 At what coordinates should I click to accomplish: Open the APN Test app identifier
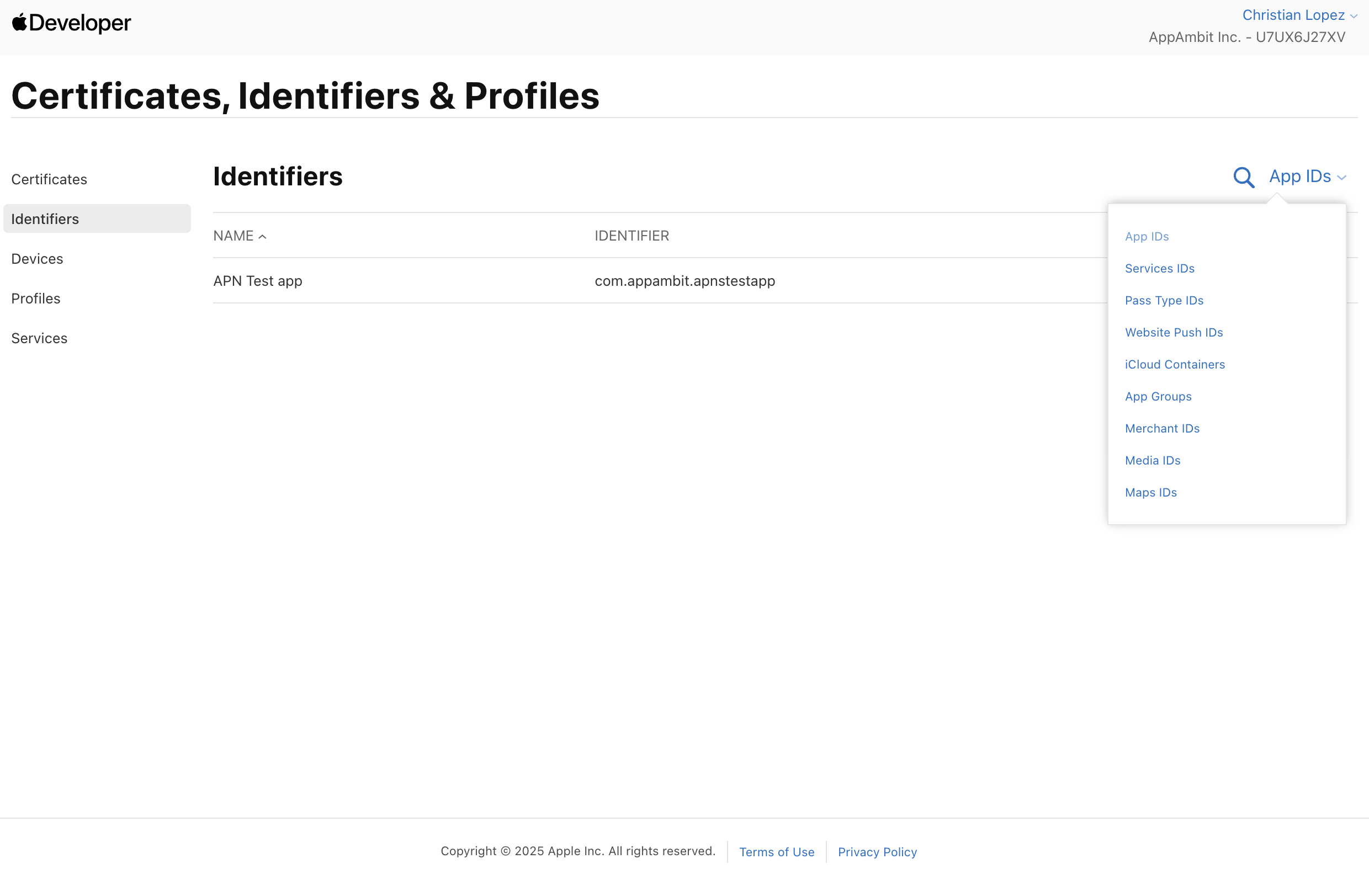(x=258, y=281)
